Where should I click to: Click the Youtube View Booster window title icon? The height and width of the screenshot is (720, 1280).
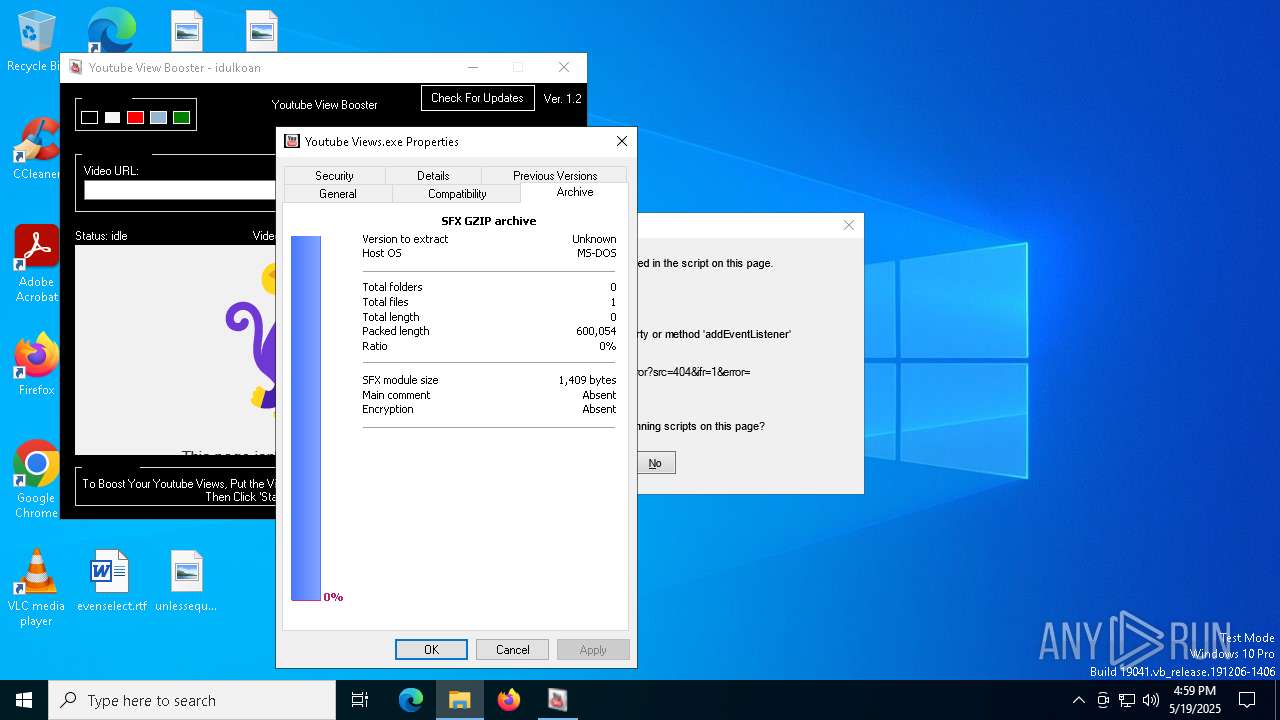point(76,67)
